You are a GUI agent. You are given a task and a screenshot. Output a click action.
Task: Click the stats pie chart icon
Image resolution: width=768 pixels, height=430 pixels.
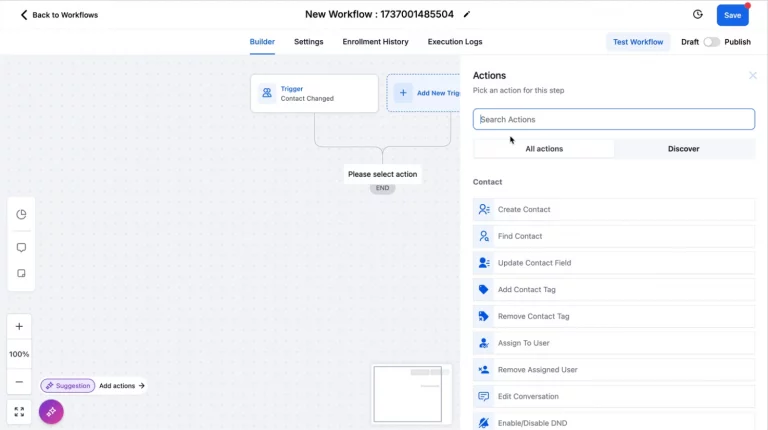(x=20, y=214)
